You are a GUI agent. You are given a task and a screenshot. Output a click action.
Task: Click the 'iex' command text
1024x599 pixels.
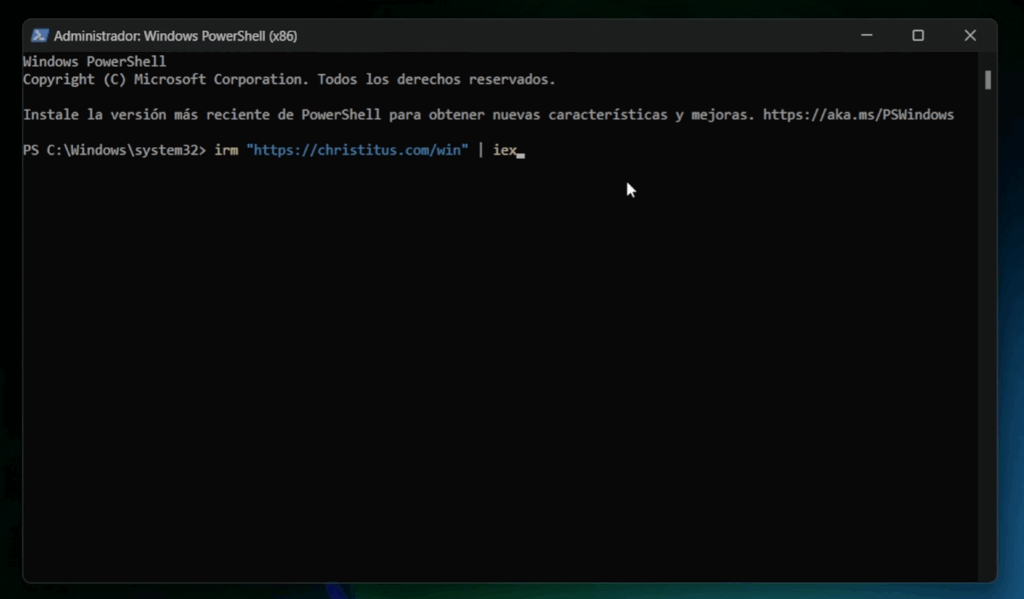(505, 150)
